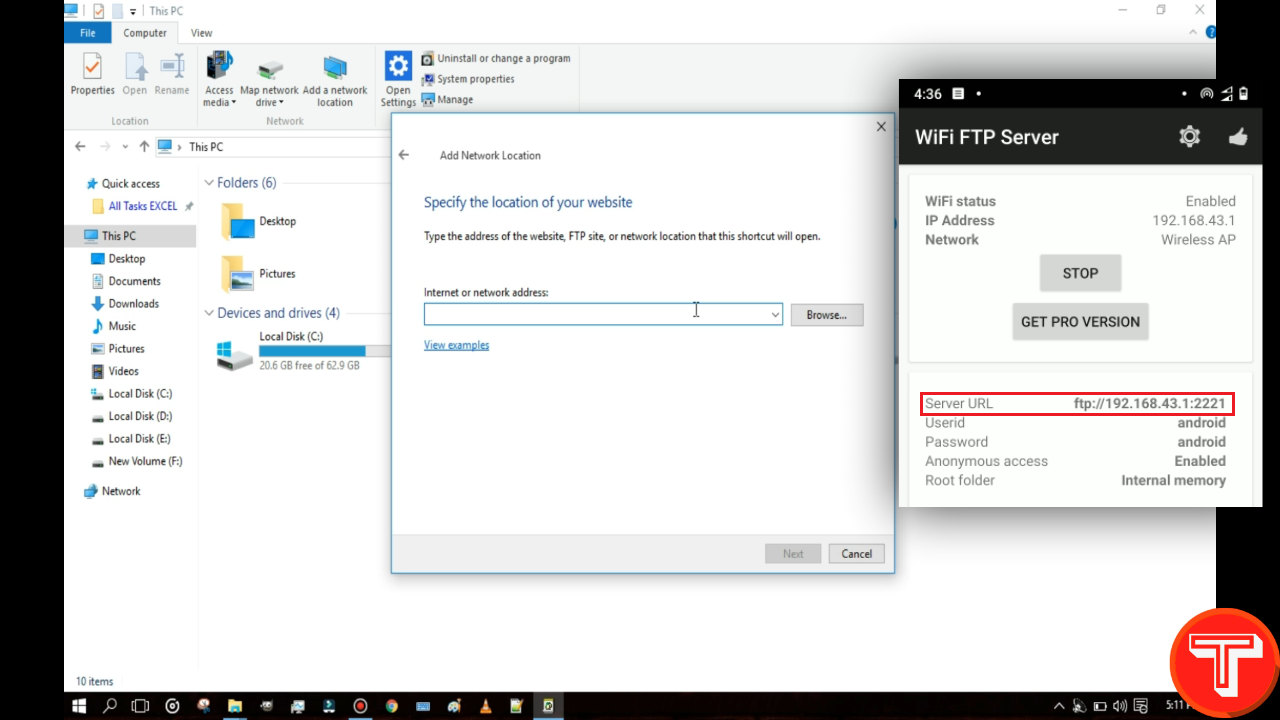Open quick access toolbar customize dropdown
1280x720 pixels.
pos(133,11)
